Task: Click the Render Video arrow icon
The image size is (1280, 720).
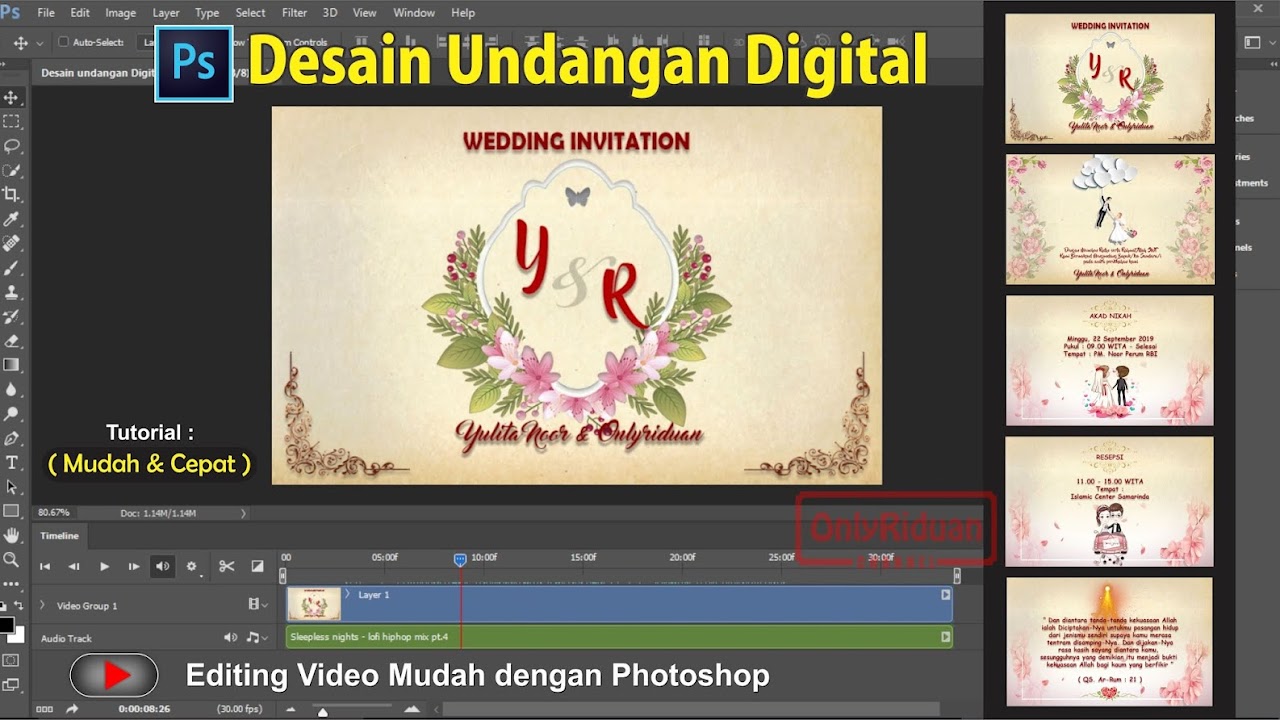Action: click(x=72, y=709)
